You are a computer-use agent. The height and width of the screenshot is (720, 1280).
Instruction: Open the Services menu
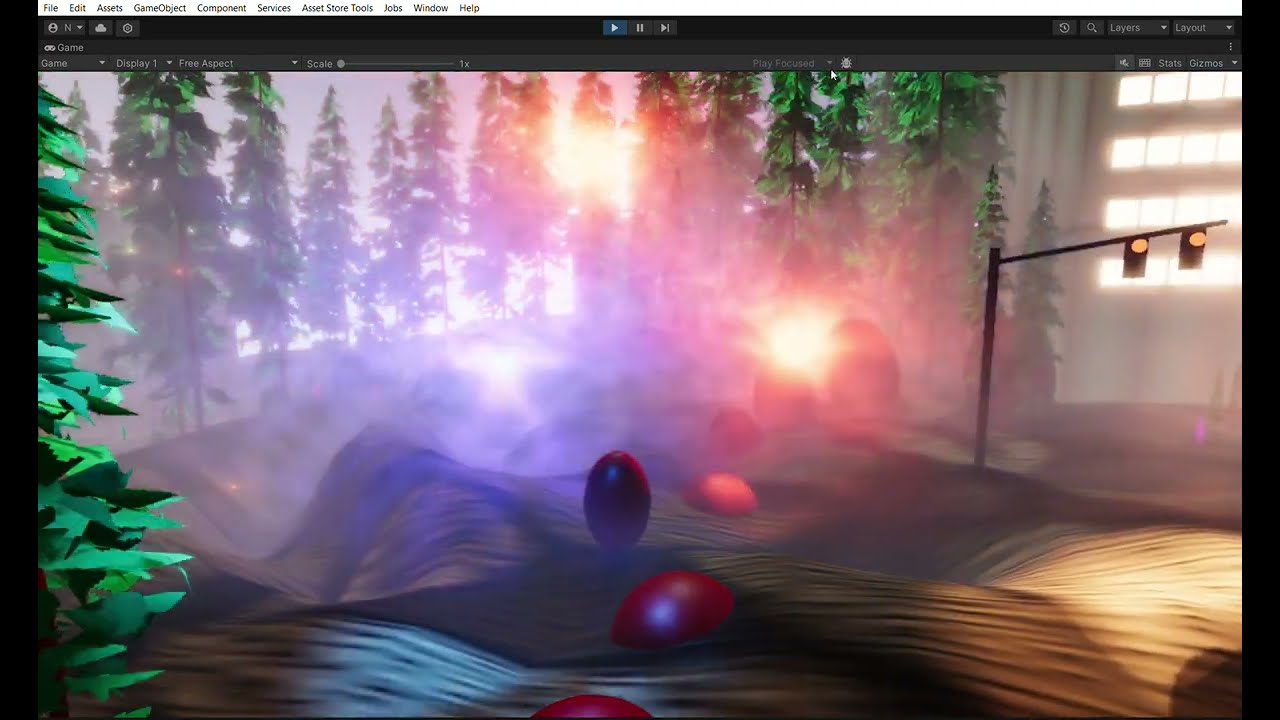tap(274, 8)
